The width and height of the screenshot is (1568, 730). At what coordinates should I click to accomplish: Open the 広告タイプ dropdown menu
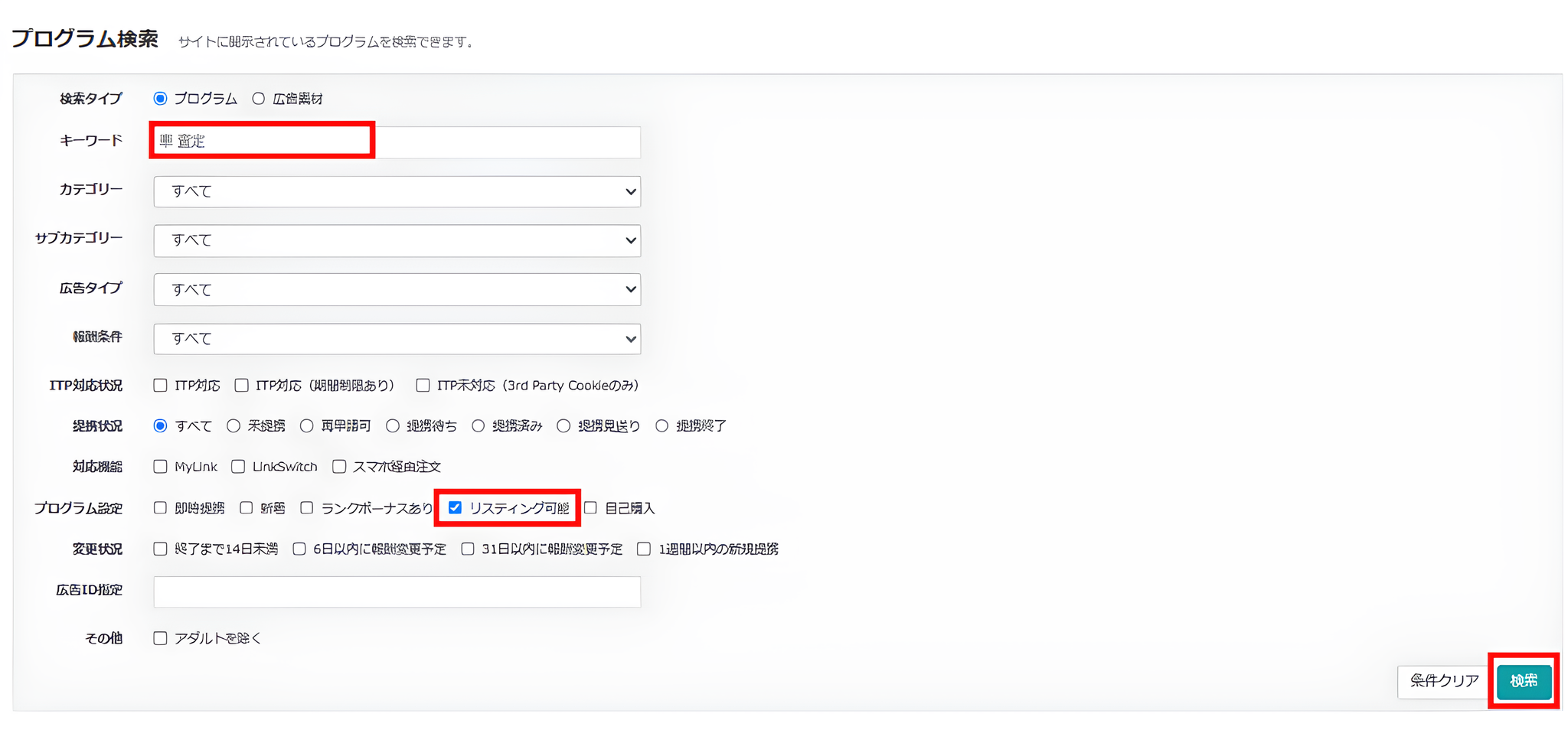tap(397, 289)
